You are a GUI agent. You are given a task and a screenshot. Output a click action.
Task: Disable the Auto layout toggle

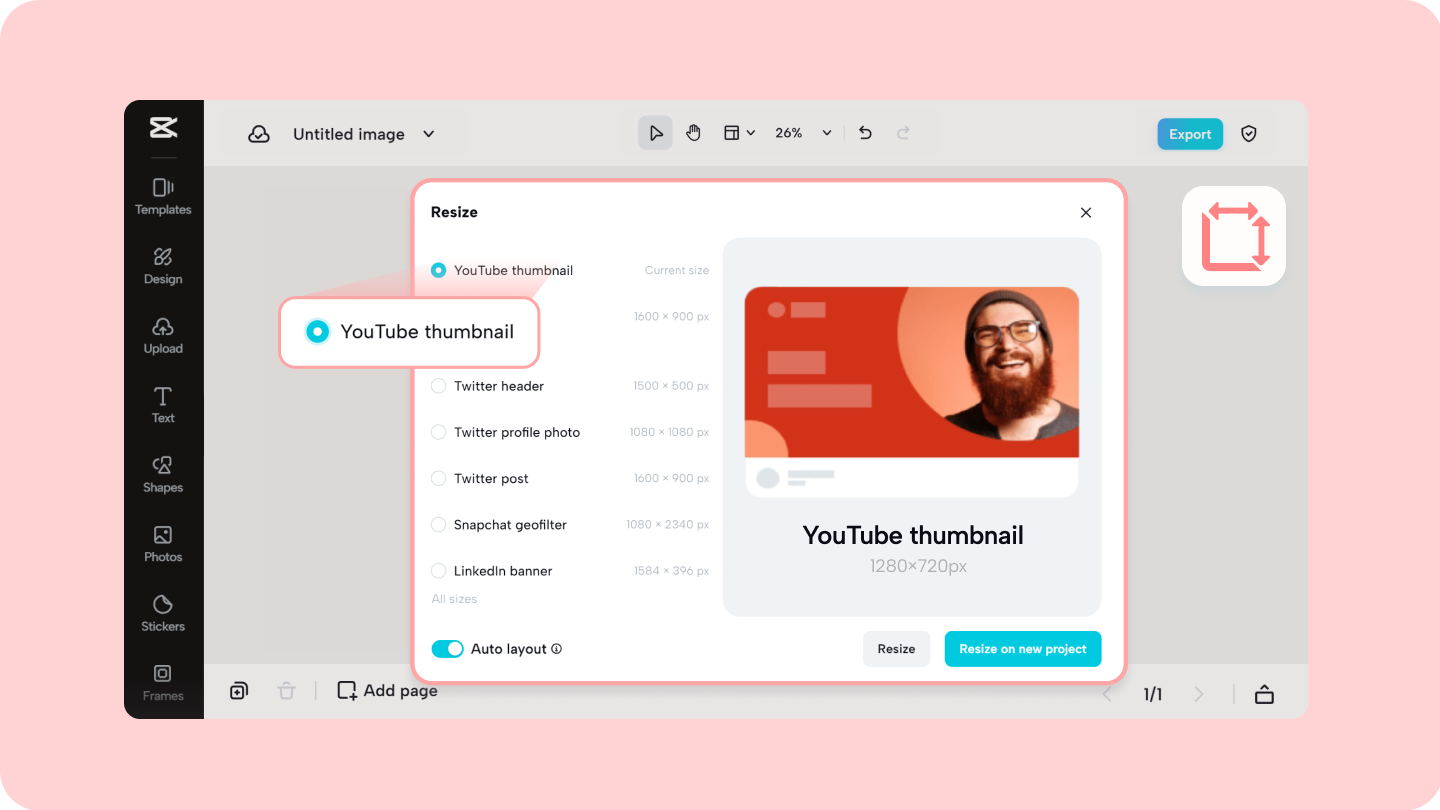[x=448, y=648]
